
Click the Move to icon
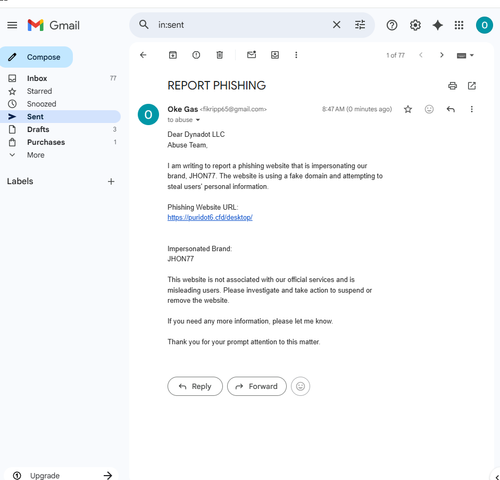275,55
